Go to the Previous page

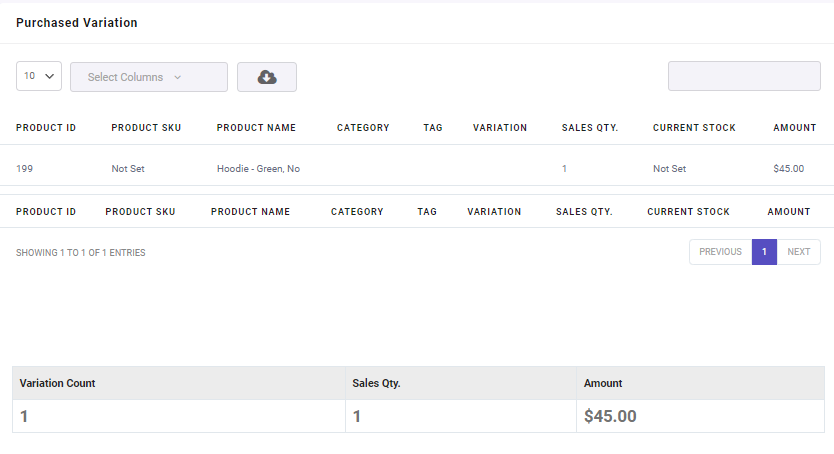720,252
